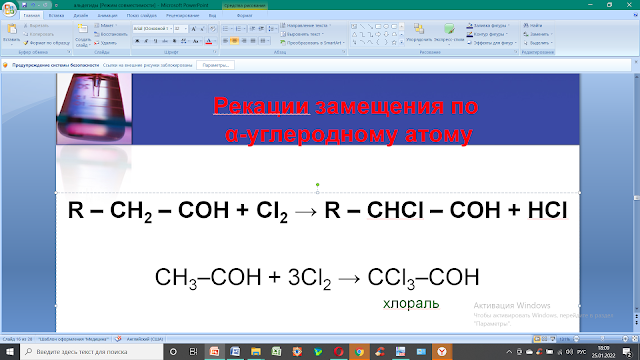640x360 pixels.
Task: Open Контур фигуры (Shape Outline) dropdown
Action: (x=487, y=34)
